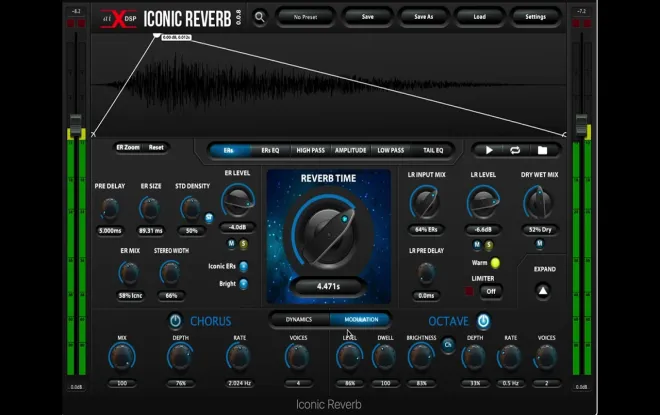Click the ER Mix knob
The width and height of the screenshot is (660, 415).
point(129,273)
